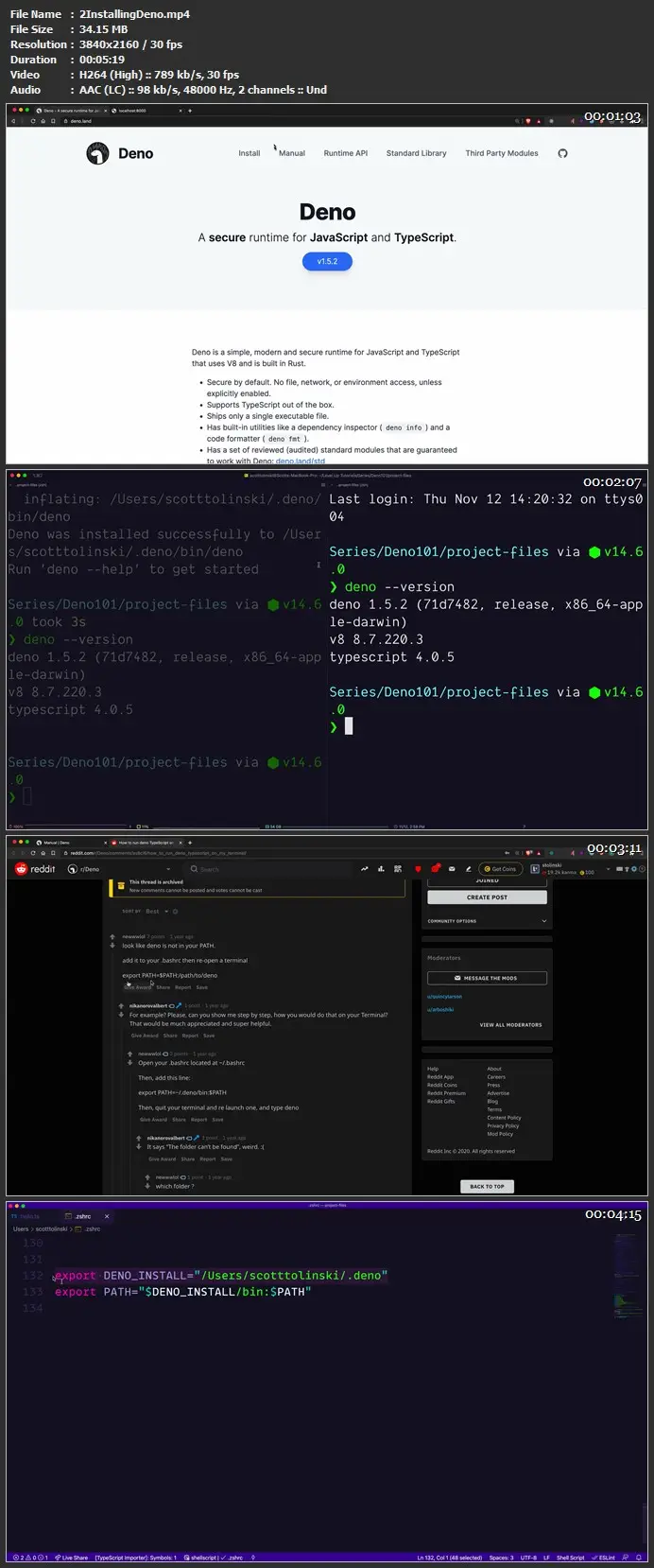
Task: Click 'typescript 4.0.5' in right terminal pane
Action: pyautogui.click(x=392, y=657)
